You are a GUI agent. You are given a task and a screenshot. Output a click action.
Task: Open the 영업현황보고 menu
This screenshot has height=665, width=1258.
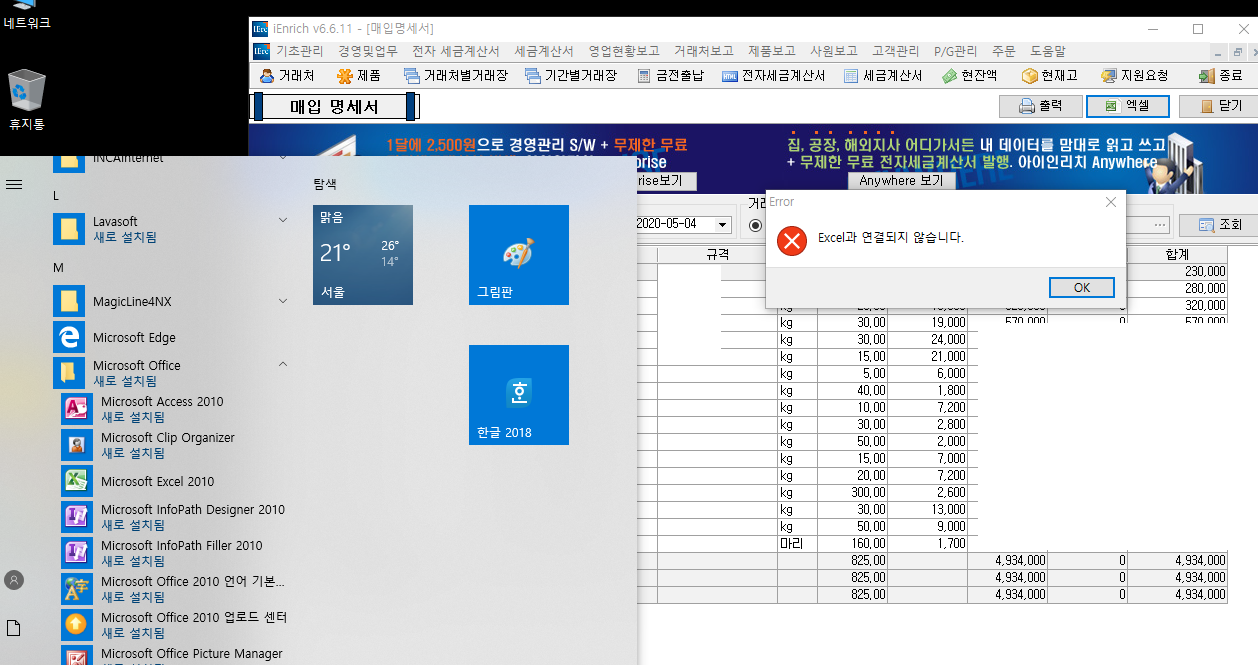pyautogui.click(x=623, y=51)
